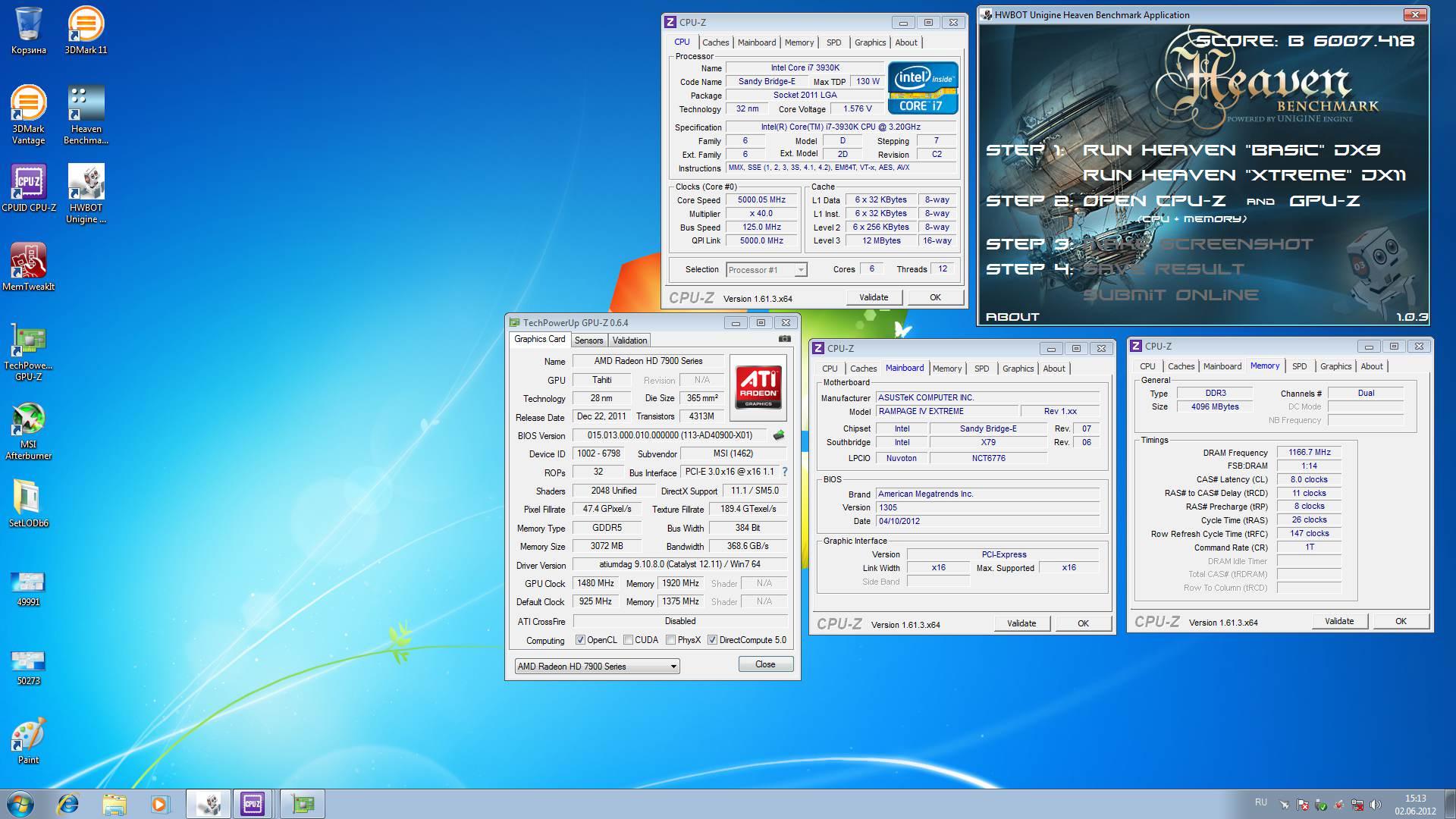
Task: Click RUN HEAVEN "XTREME" DX11 in HWBOT
Action: pyautogui.click(x=1244, y=175)
